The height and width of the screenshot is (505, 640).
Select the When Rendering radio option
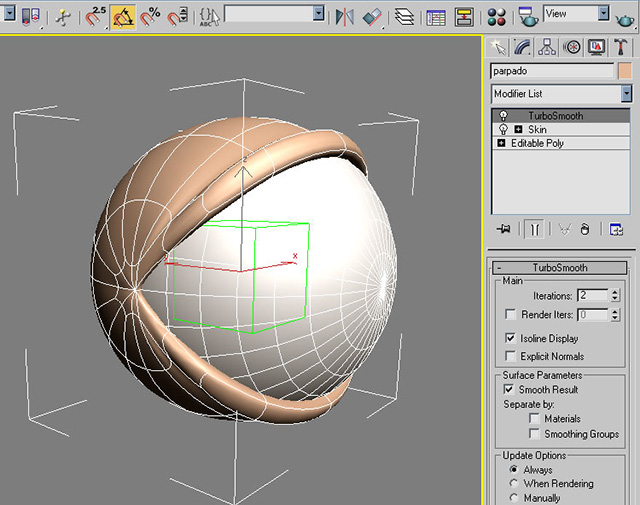click(x=514, y=483)
